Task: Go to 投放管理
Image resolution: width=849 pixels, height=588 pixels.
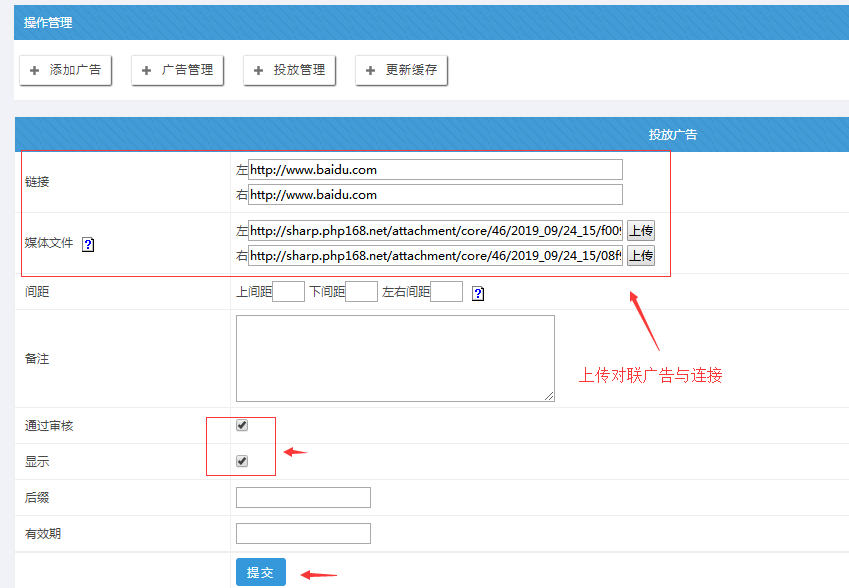Action: [x=290, y=71]
